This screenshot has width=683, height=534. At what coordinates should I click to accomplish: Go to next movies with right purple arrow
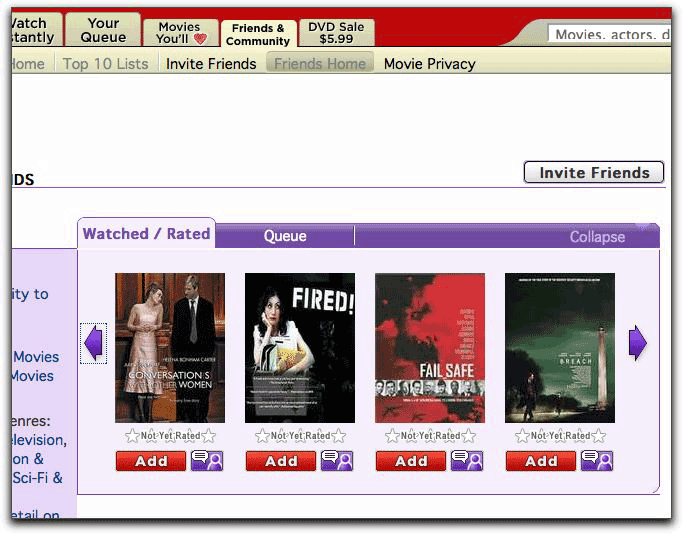(x=638, y=343)
